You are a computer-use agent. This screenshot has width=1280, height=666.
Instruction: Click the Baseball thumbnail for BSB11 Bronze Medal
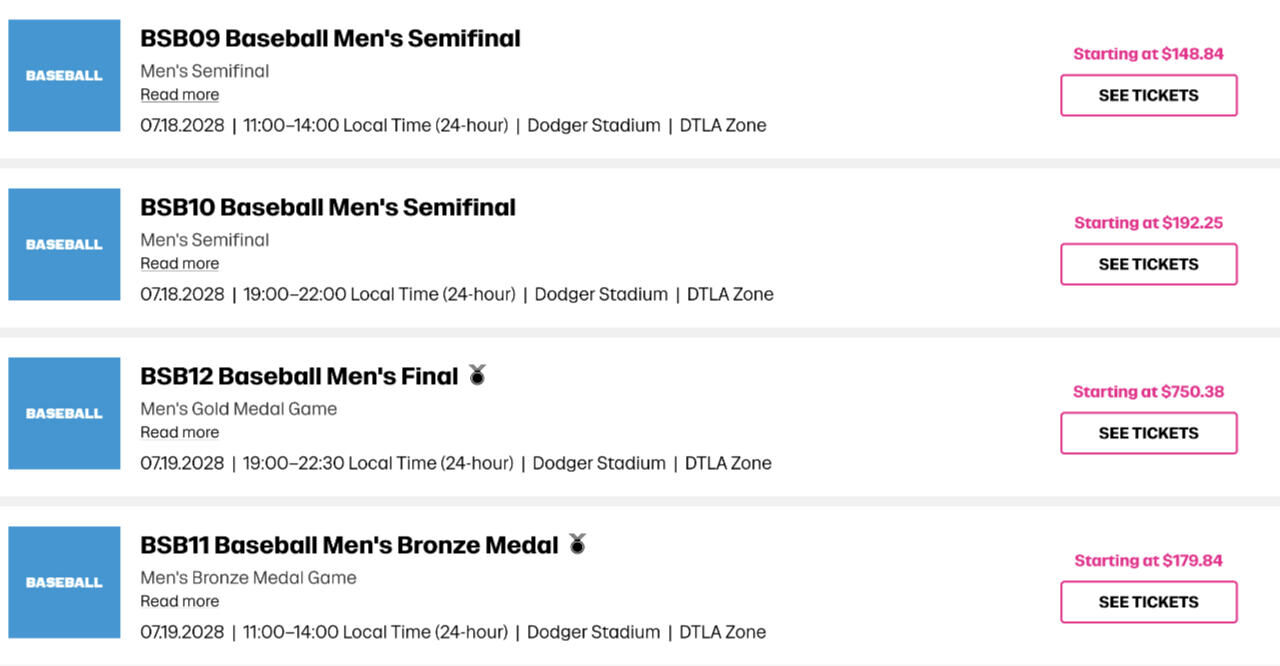pos(64,582)
